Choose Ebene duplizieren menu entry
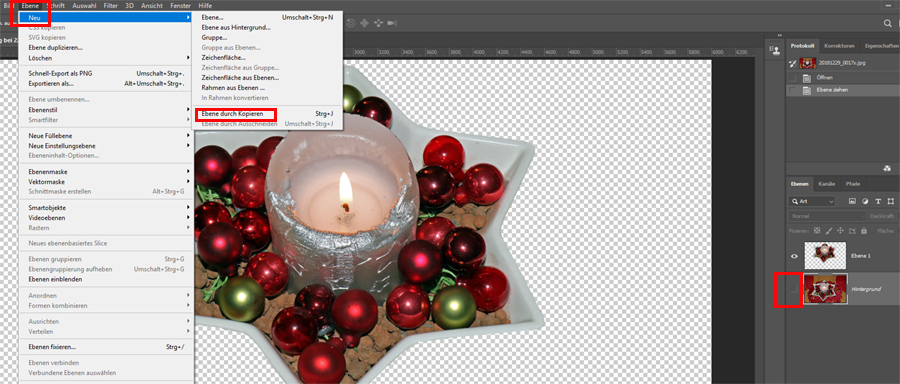This screenshot has height=384, width=900. pos(56,48)
